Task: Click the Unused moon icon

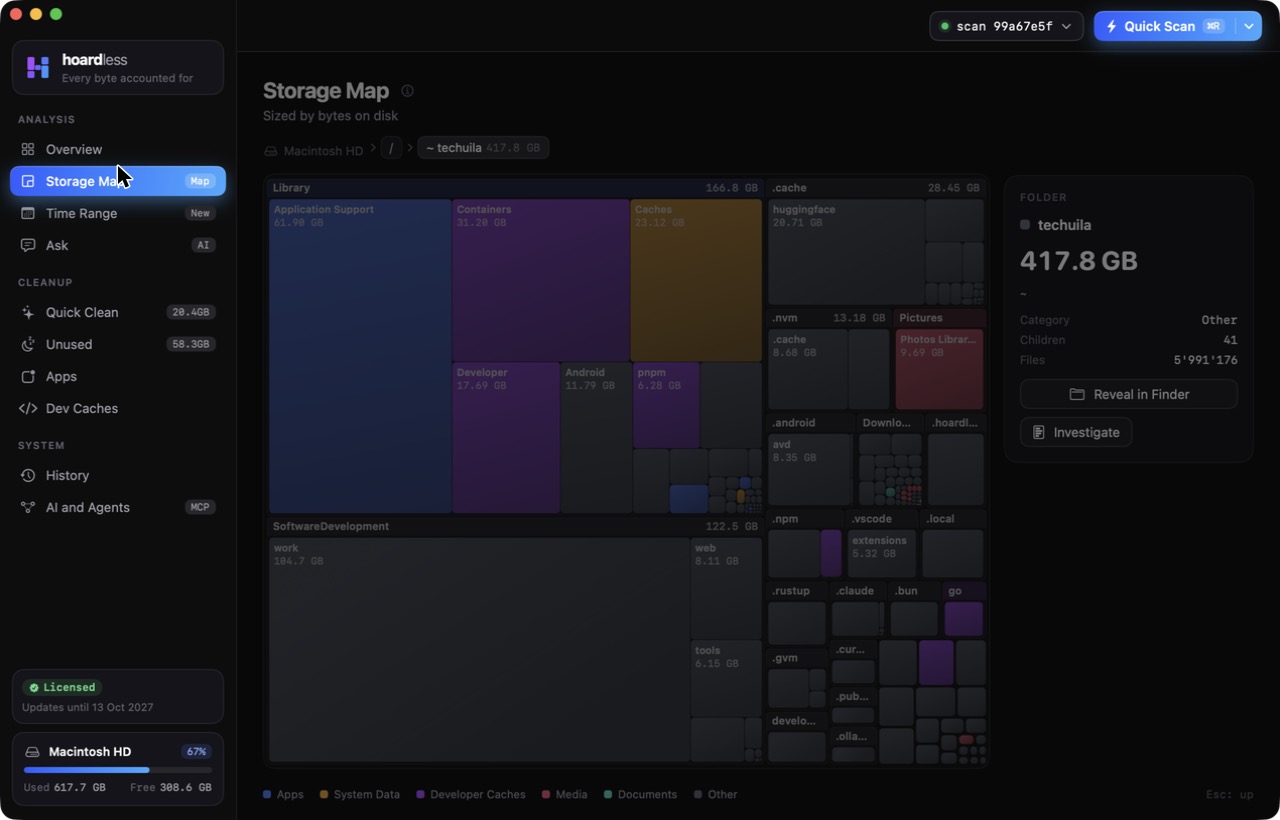Action: pos(28,344)
